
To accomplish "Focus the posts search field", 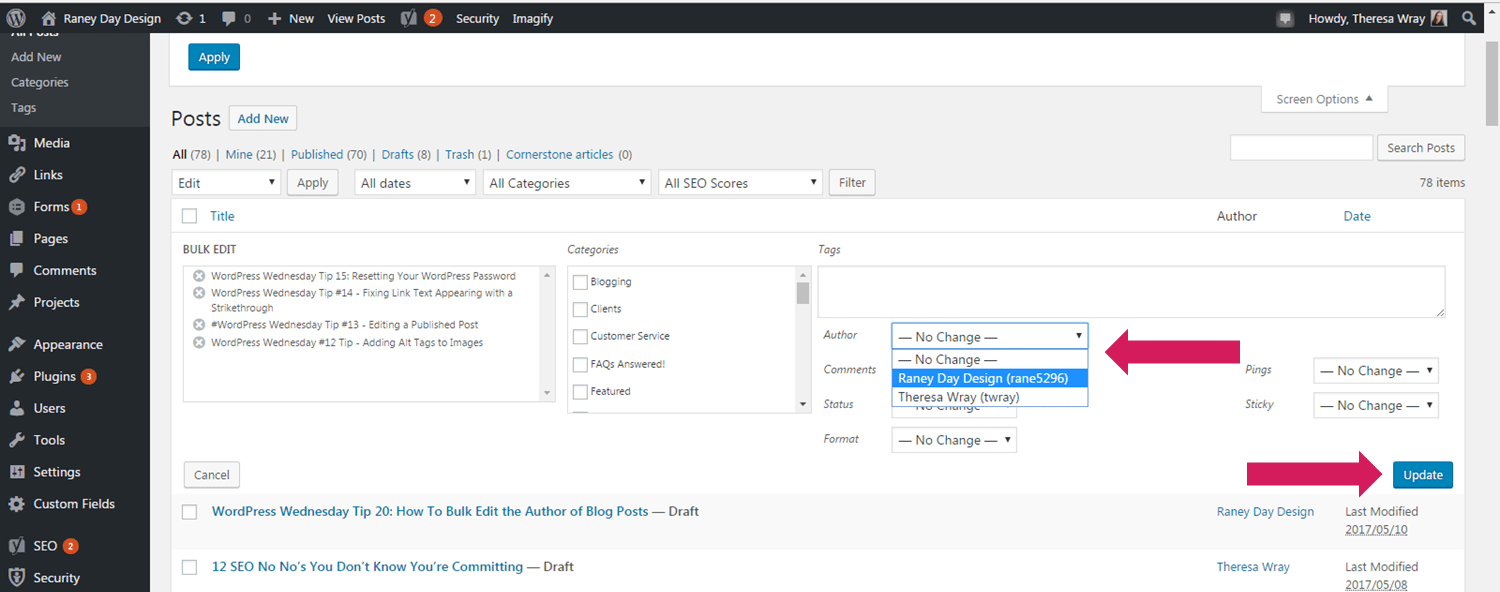I will point(1301,148).
